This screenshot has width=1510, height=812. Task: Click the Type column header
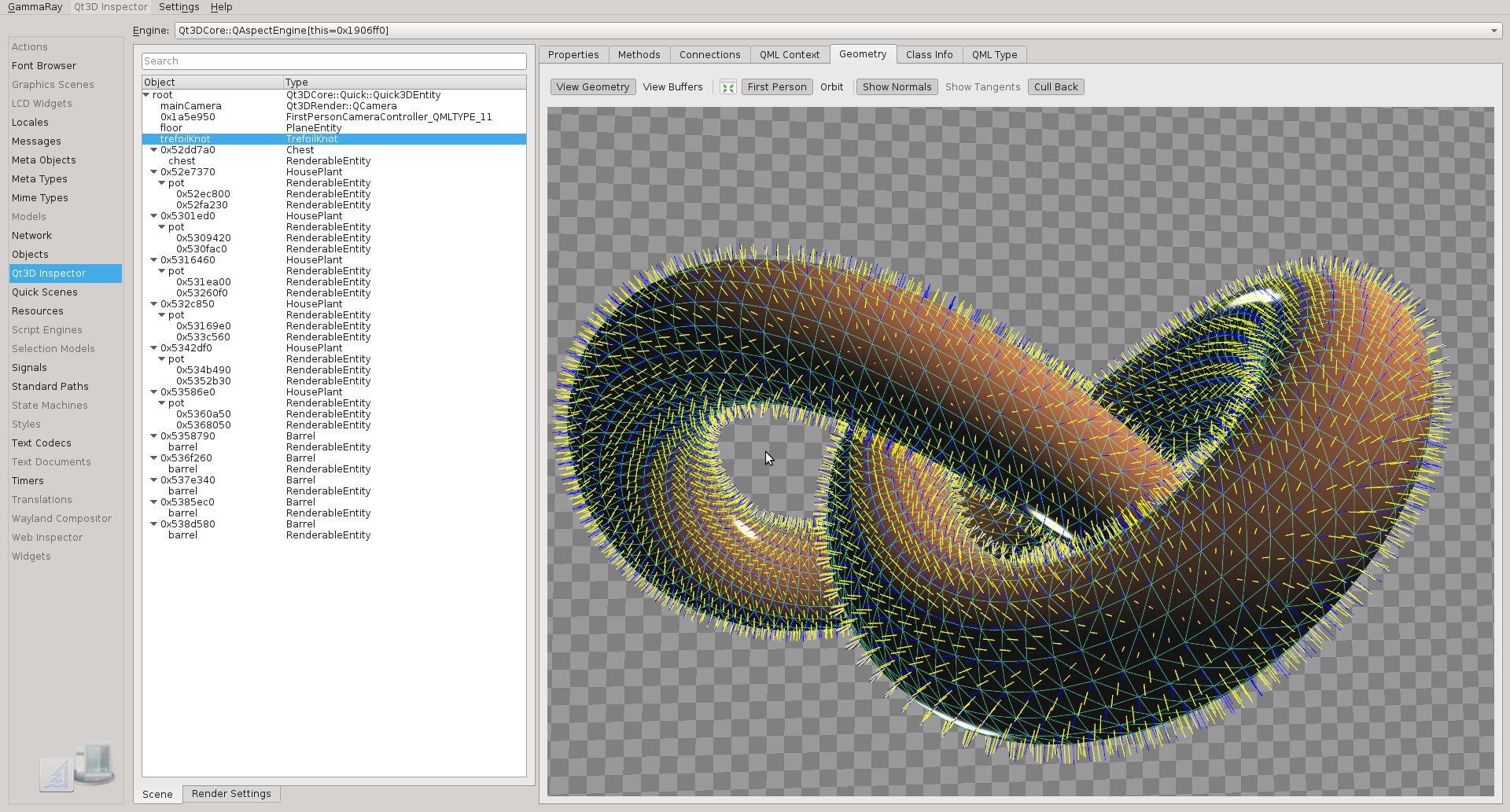pos(404,83)
